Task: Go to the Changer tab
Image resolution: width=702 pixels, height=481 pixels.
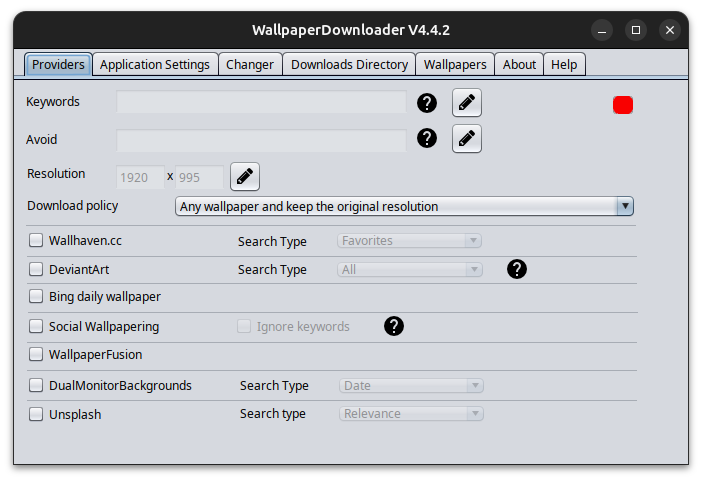Action: click(x=250, y=64)
